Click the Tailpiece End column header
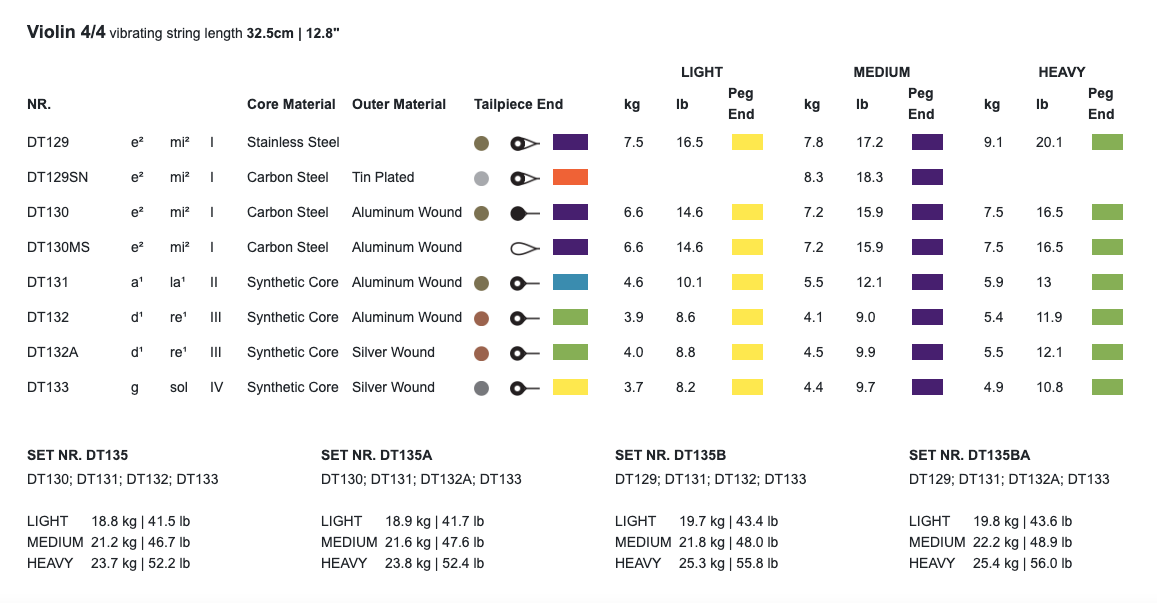 click(518, 104)
